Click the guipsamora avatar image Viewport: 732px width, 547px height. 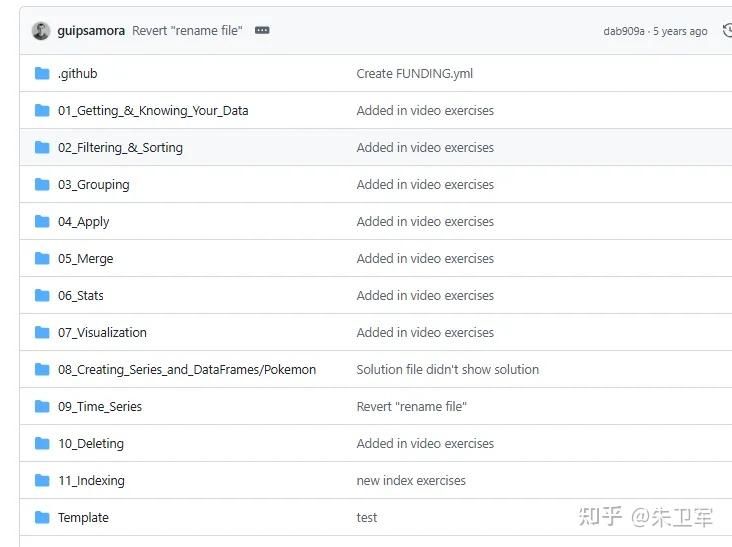(41, 31)
